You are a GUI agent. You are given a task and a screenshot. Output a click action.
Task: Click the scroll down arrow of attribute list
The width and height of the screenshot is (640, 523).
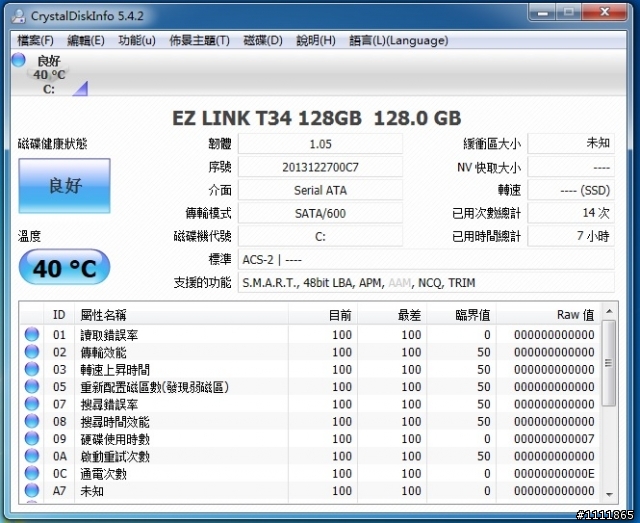pyautogui.click(x=609, y=494)
